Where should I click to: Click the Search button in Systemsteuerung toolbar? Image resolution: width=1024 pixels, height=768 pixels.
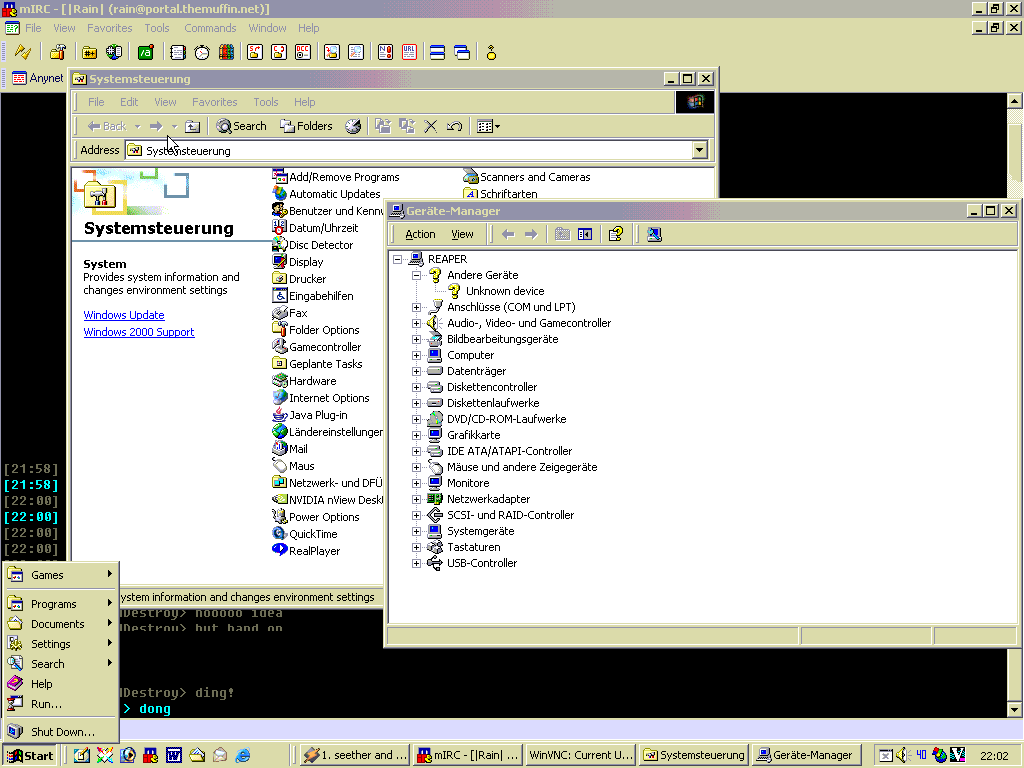(x=242, y=126)
